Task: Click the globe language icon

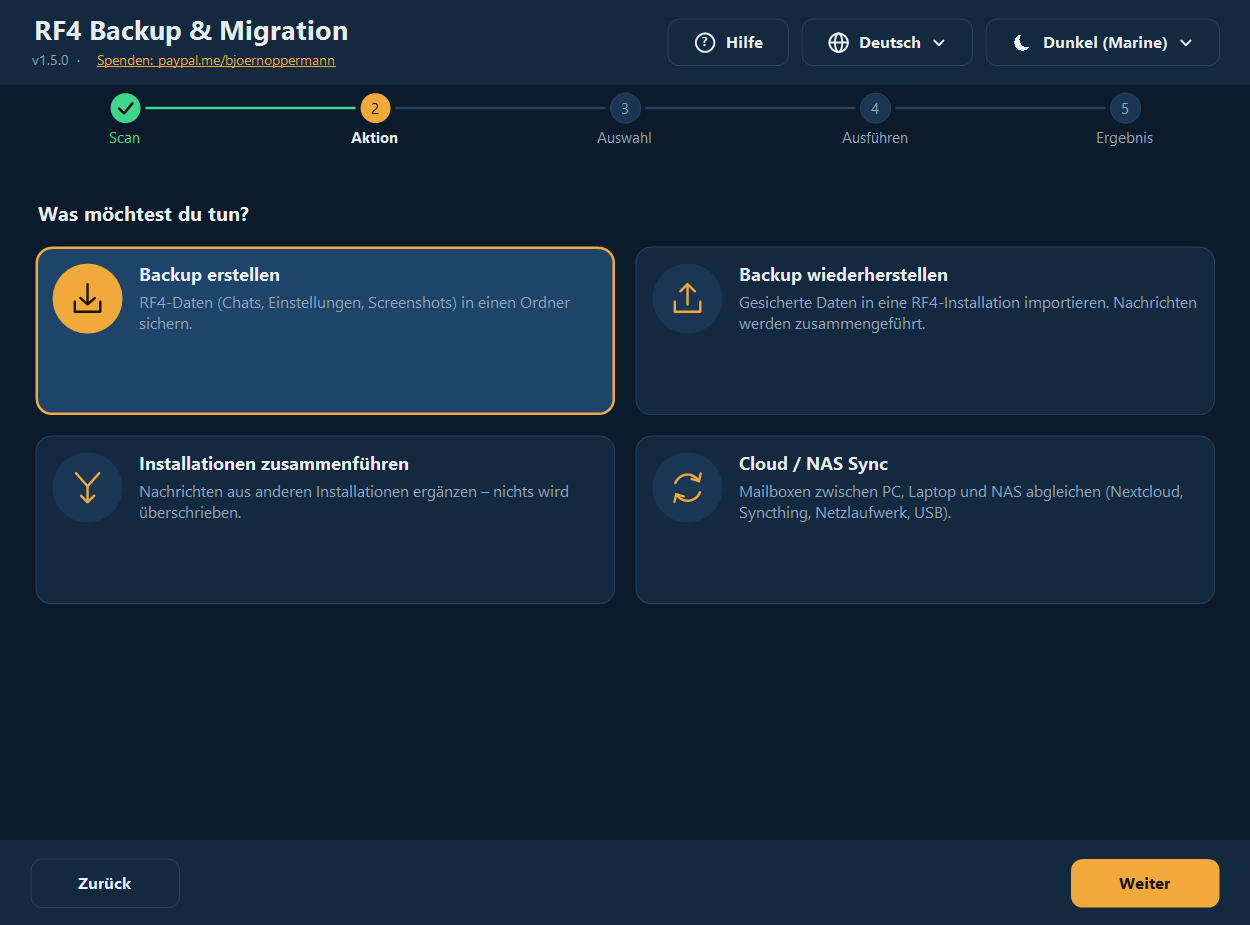Action: [839, 43]
